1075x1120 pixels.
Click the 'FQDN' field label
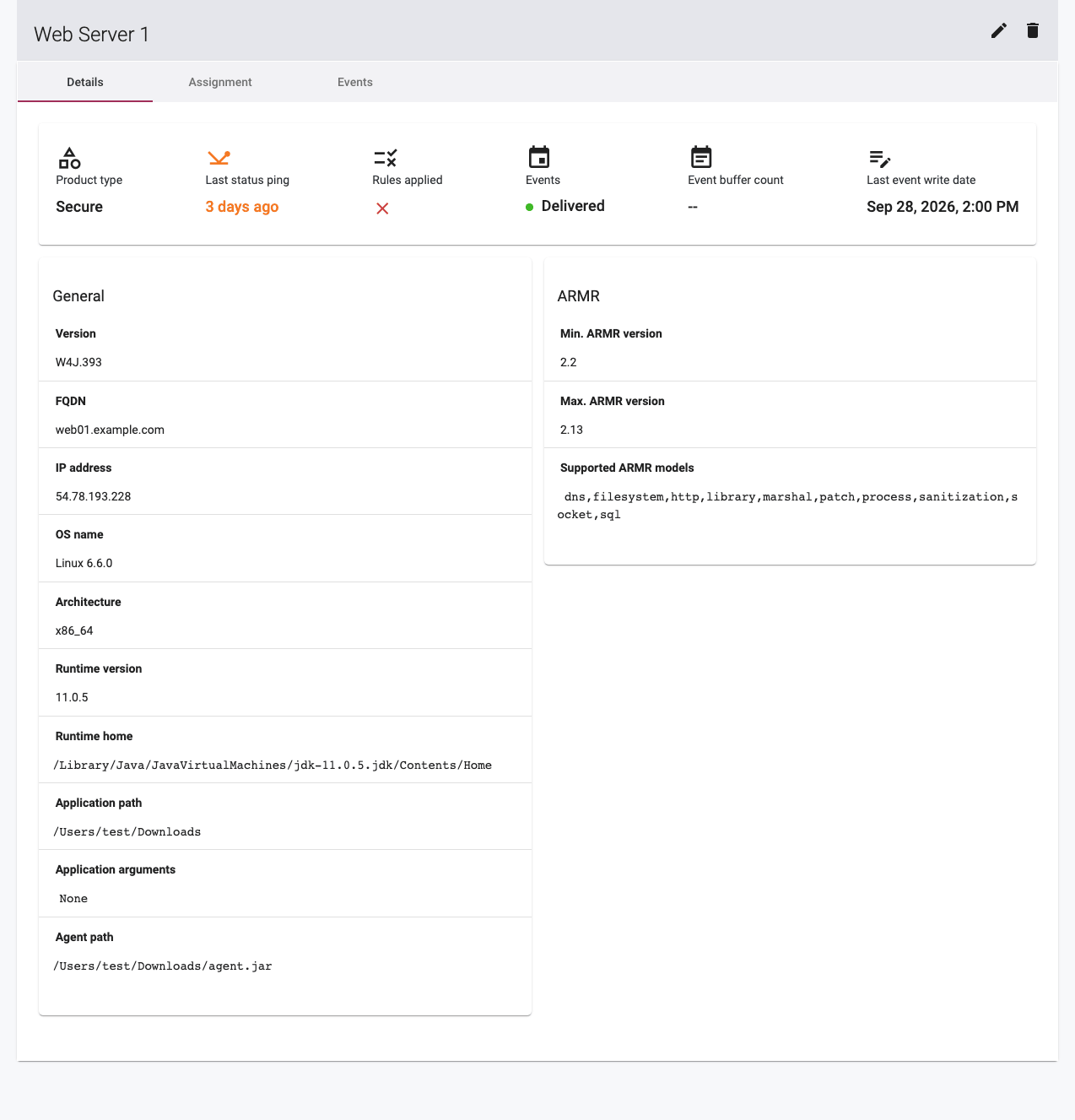pyautogui.click(x=71, y=401)
